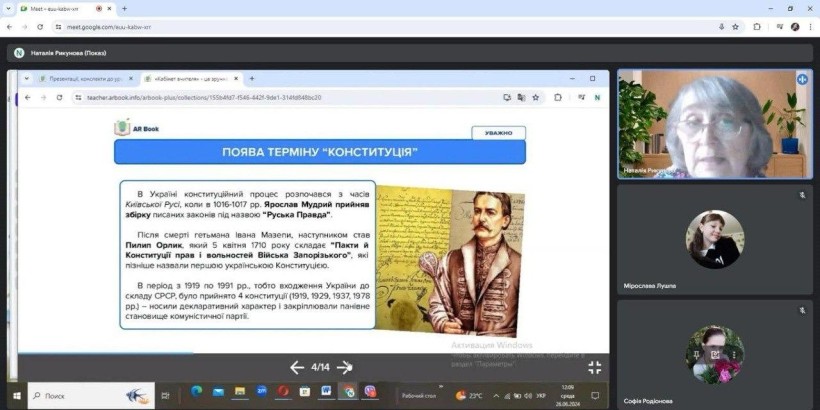Click the microphone permission icon in the address bar
This screenshot has height=410, width=820.
click(x=722, y=27)
